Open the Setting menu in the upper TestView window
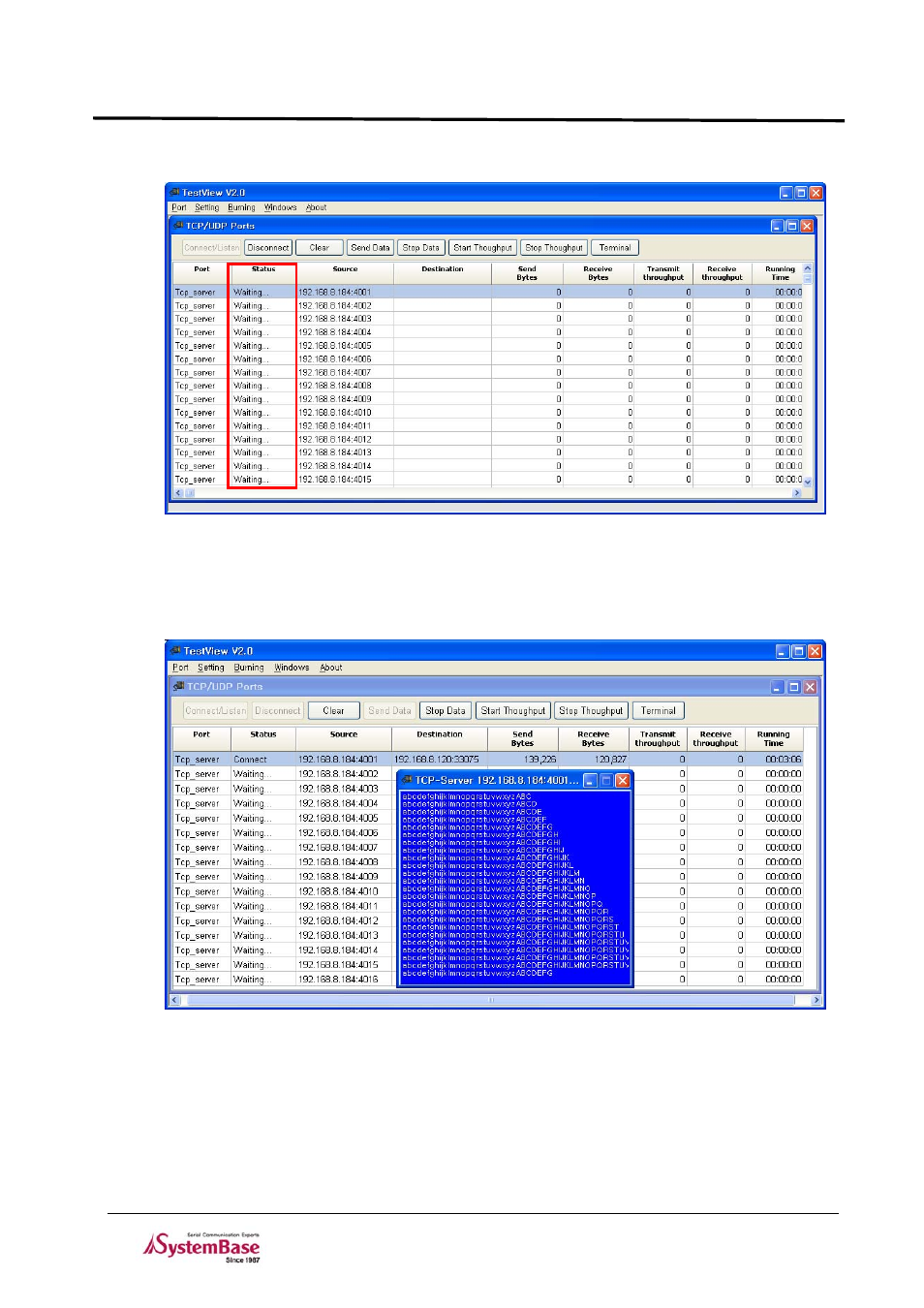 click(x=207, y=207)
